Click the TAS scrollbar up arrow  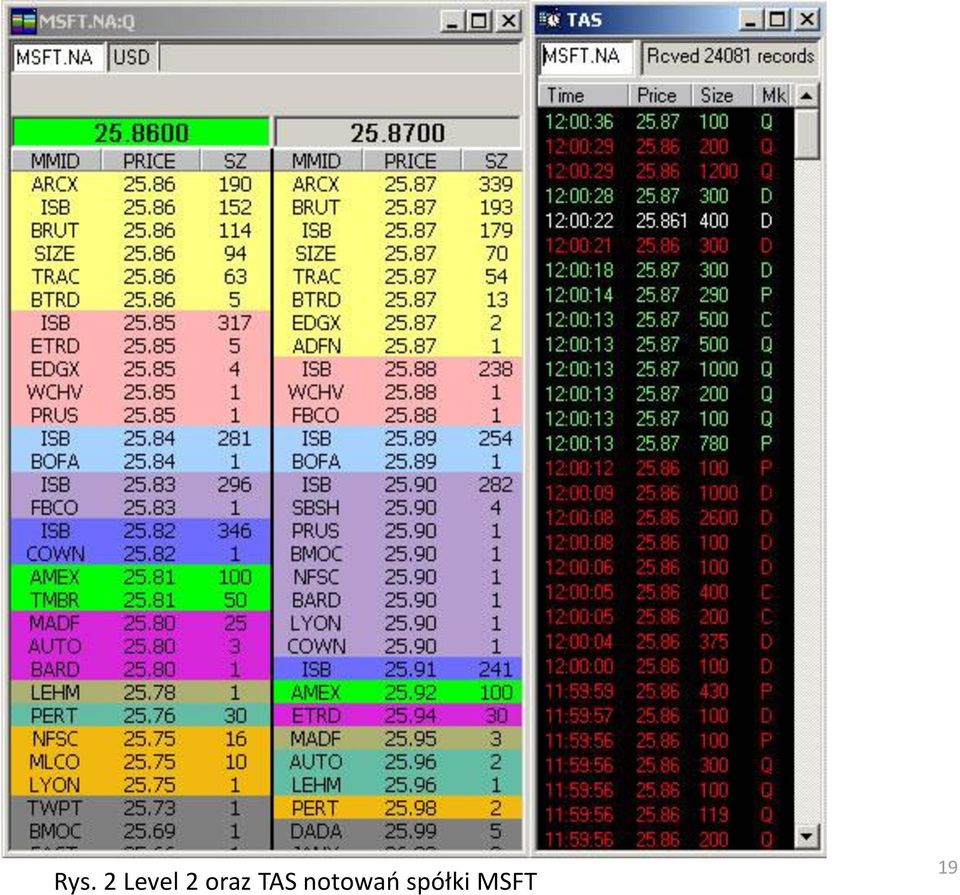807,95
